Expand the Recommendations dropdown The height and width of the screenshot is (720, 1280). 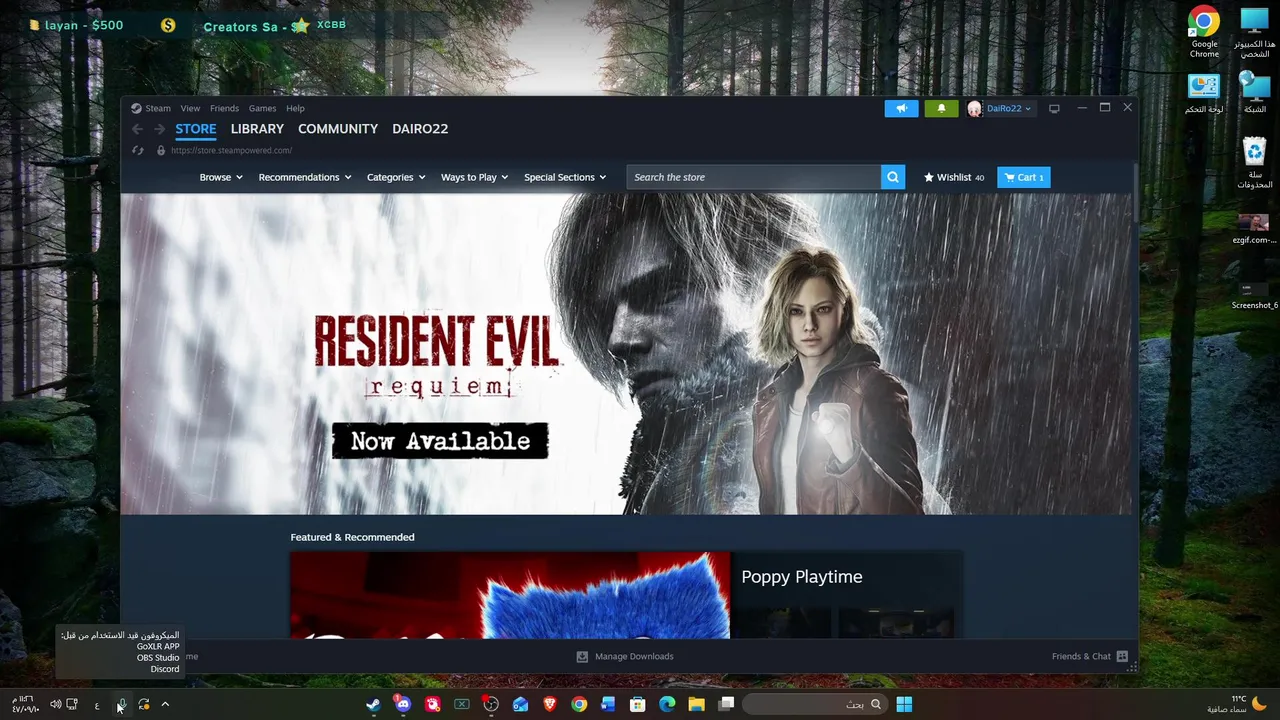pos(305,177)
